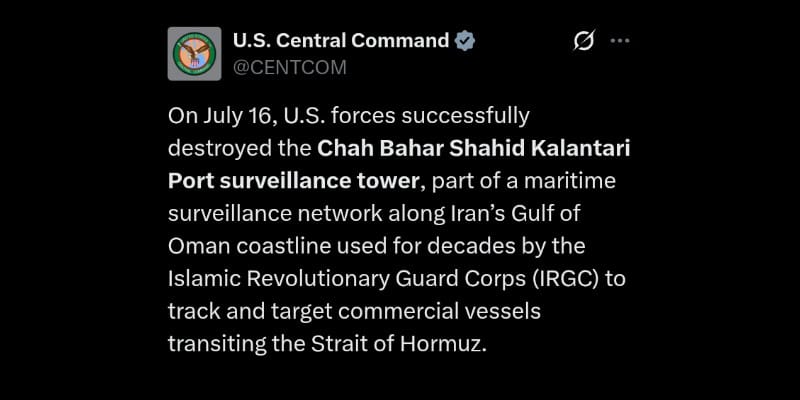Click the words "Strait of Hormuz"
The height and width of the screenshot is (400, 800).
point(396,344)
